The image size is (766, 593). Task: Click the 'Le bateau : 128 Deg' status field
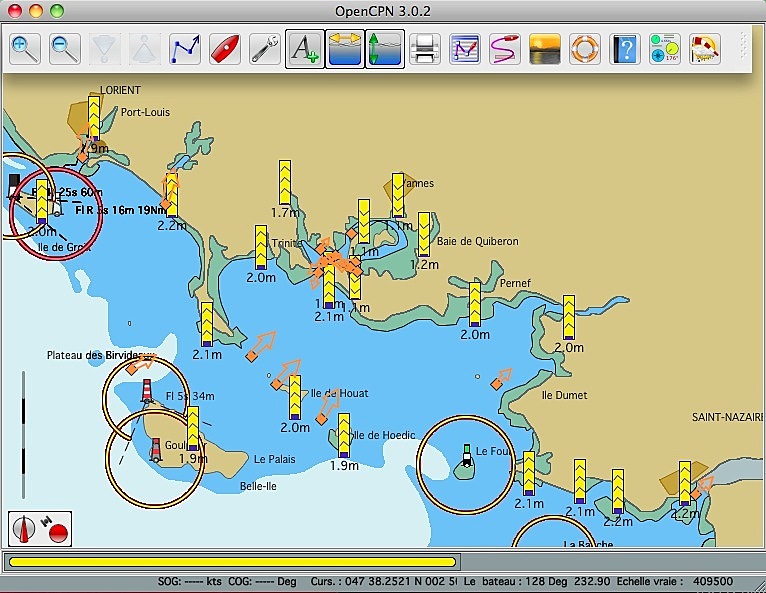(x=515, y=582)
